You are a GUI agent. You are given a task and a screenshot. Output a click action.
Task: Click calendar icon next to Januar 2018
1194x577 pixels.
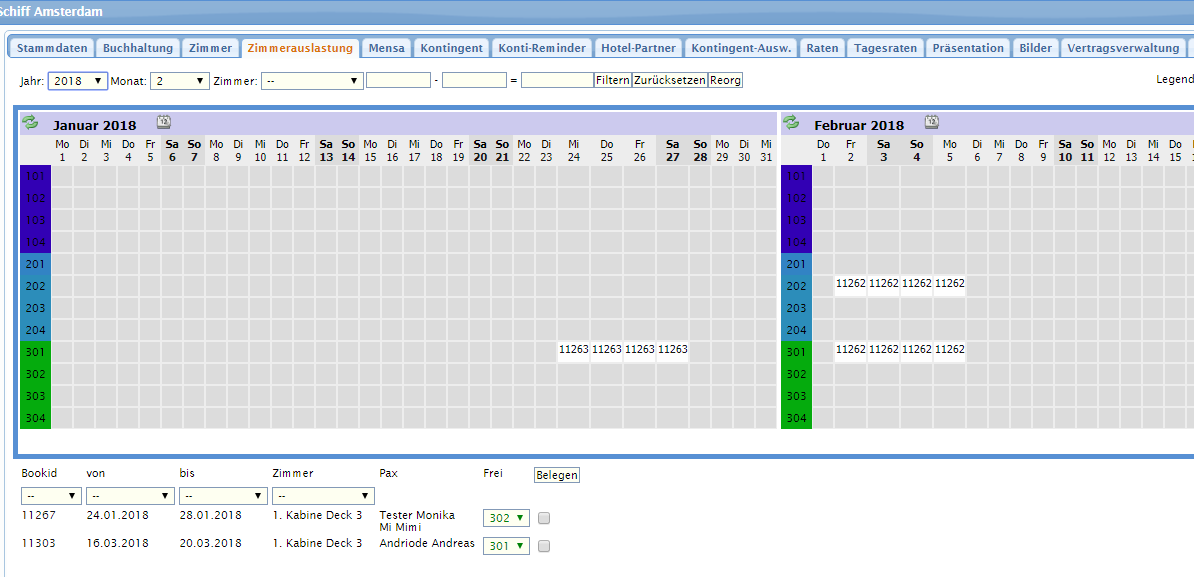click(164, 122)
